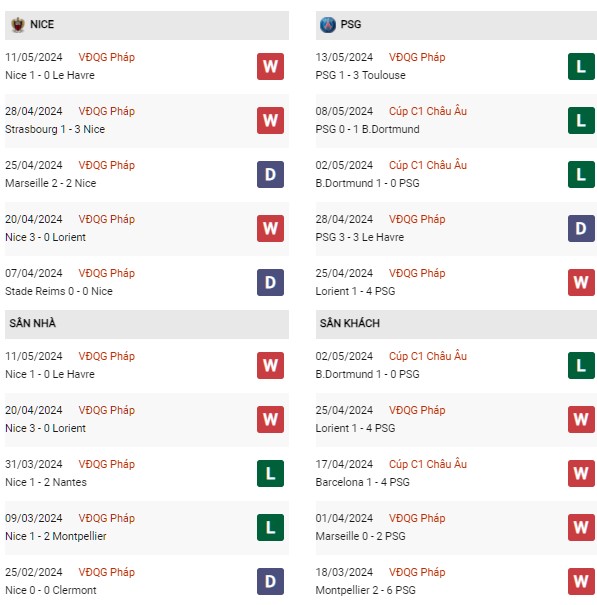Open the Marseille 0 - 2 PSG result
This screenshot has height=605, width=597.
[360, 536]
